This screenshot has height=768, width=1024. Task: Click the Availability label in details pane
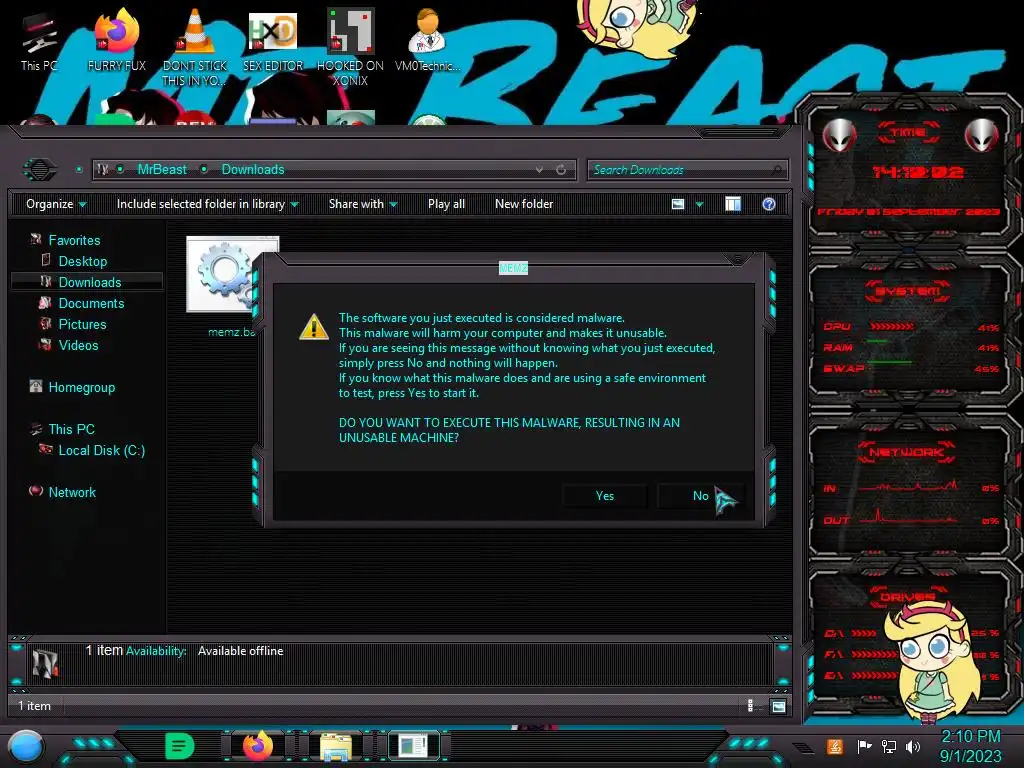[x=156, y=651]
